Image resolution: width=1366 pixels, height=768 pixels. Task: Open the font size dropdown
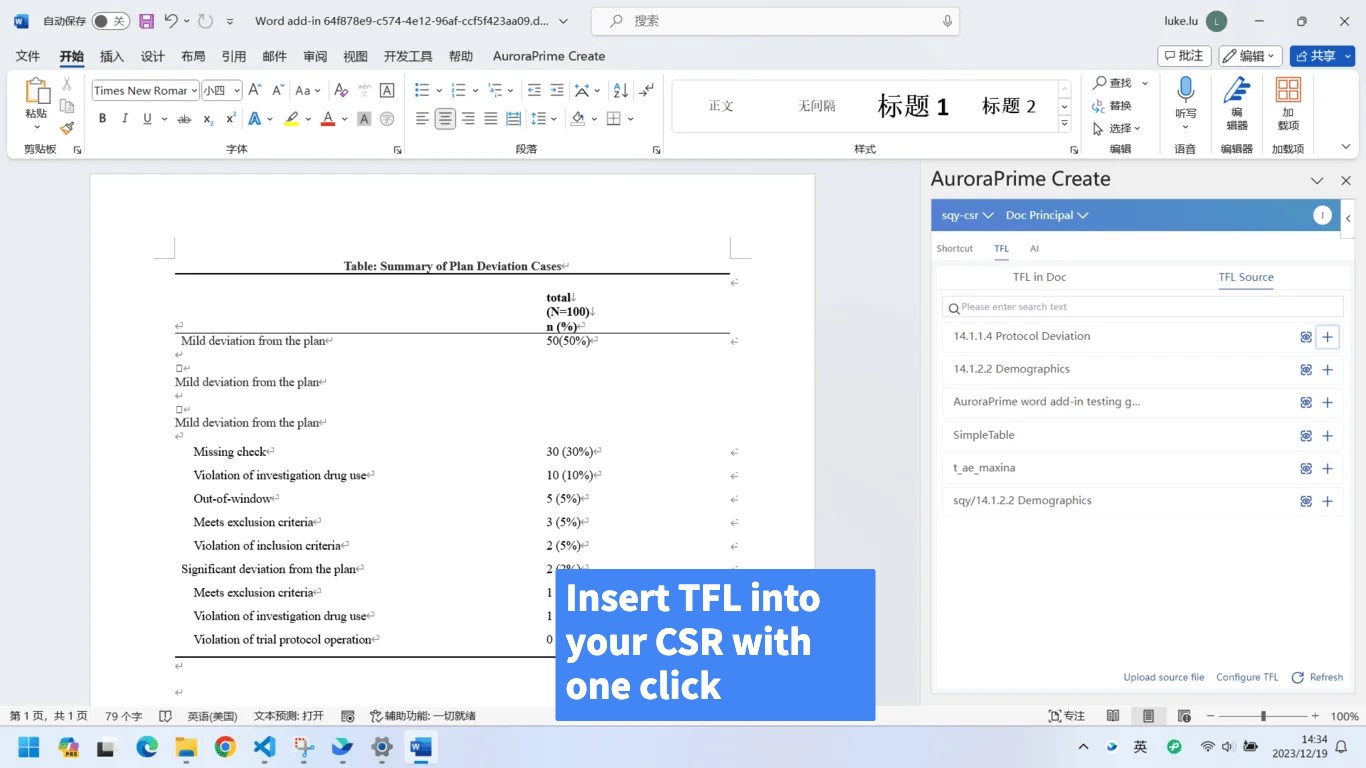click(237, 91)
